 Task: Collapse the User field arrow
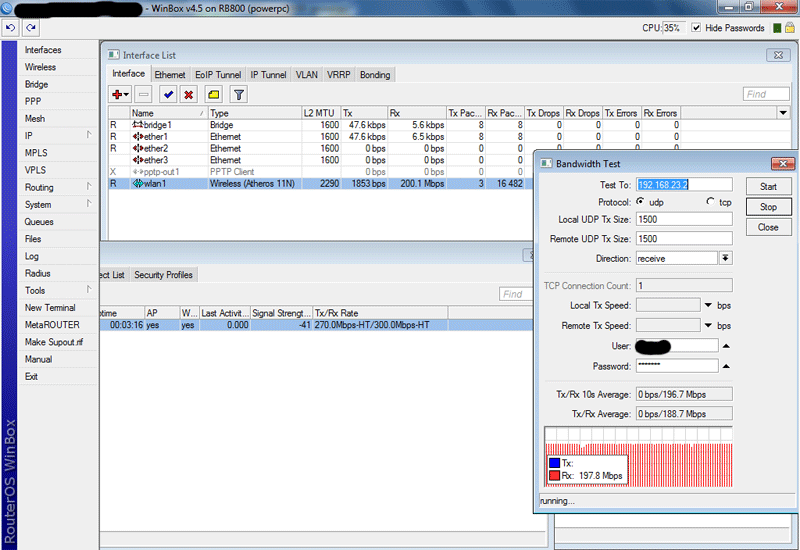point(726,346)
